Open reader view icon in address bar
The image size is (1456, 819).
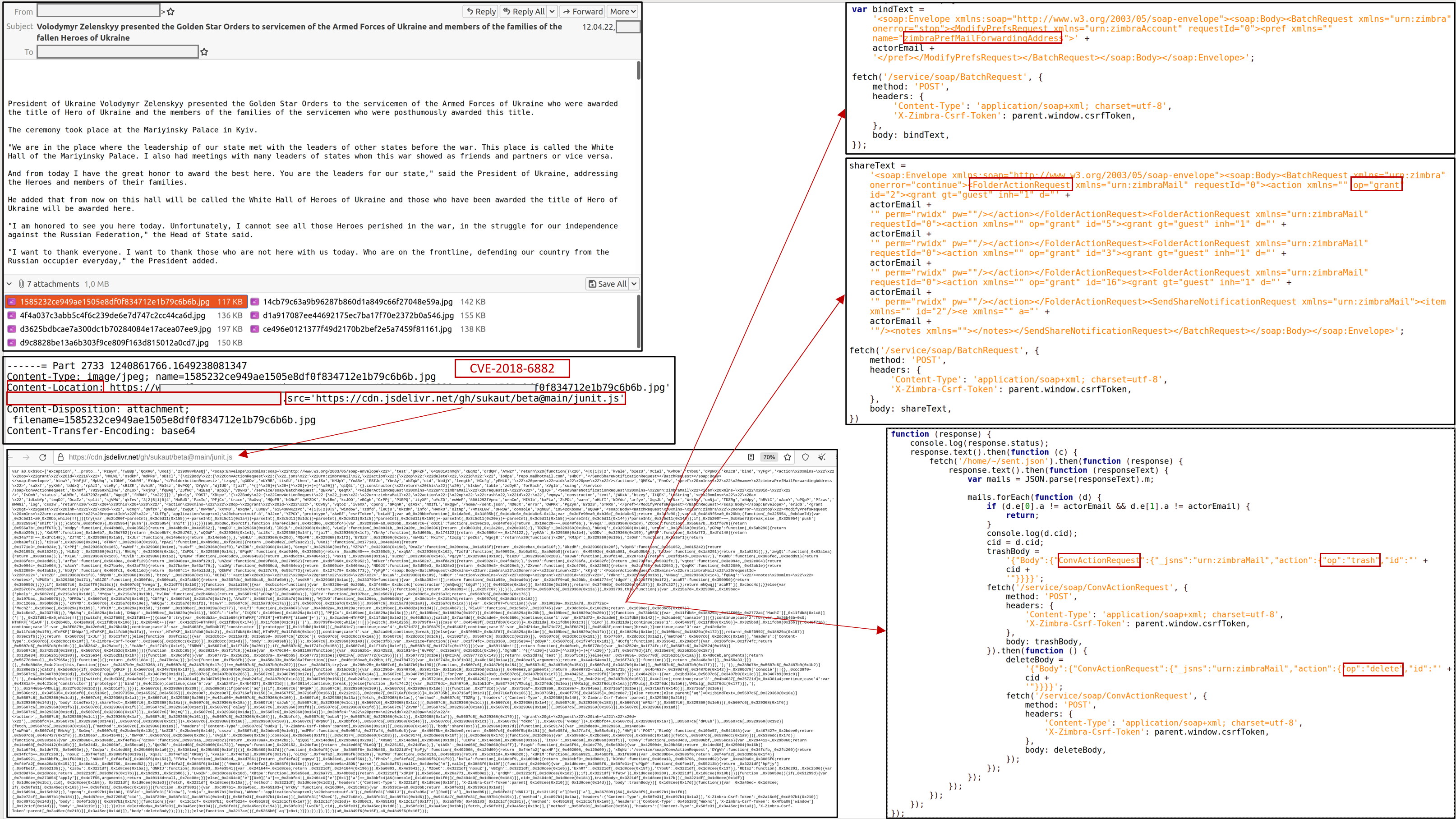click(x=751, y=457)
